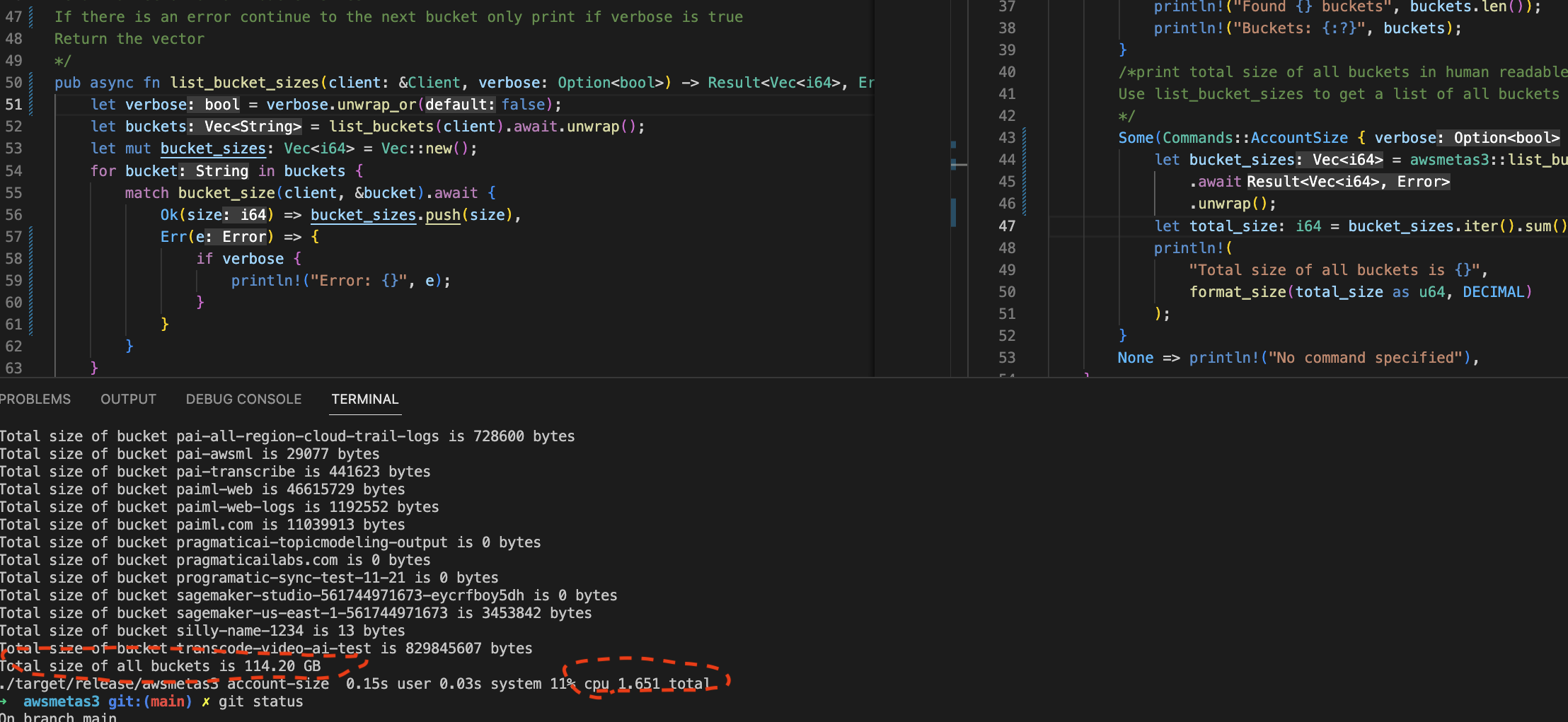
Task: Click 'Err(e: Error)' pattern on line 57
Action: [x=217, y=236]
